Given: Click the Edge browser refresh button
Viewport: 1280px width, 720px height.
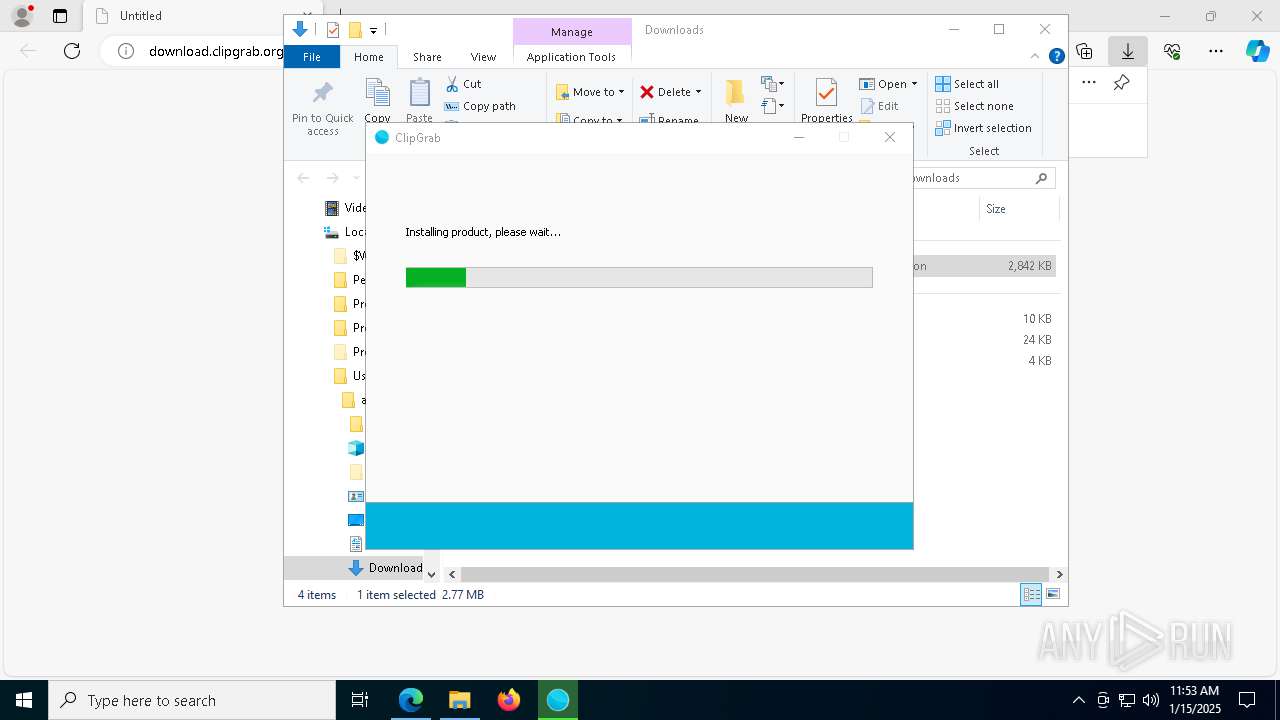Looking at the screenshot, I should point(72,51).
